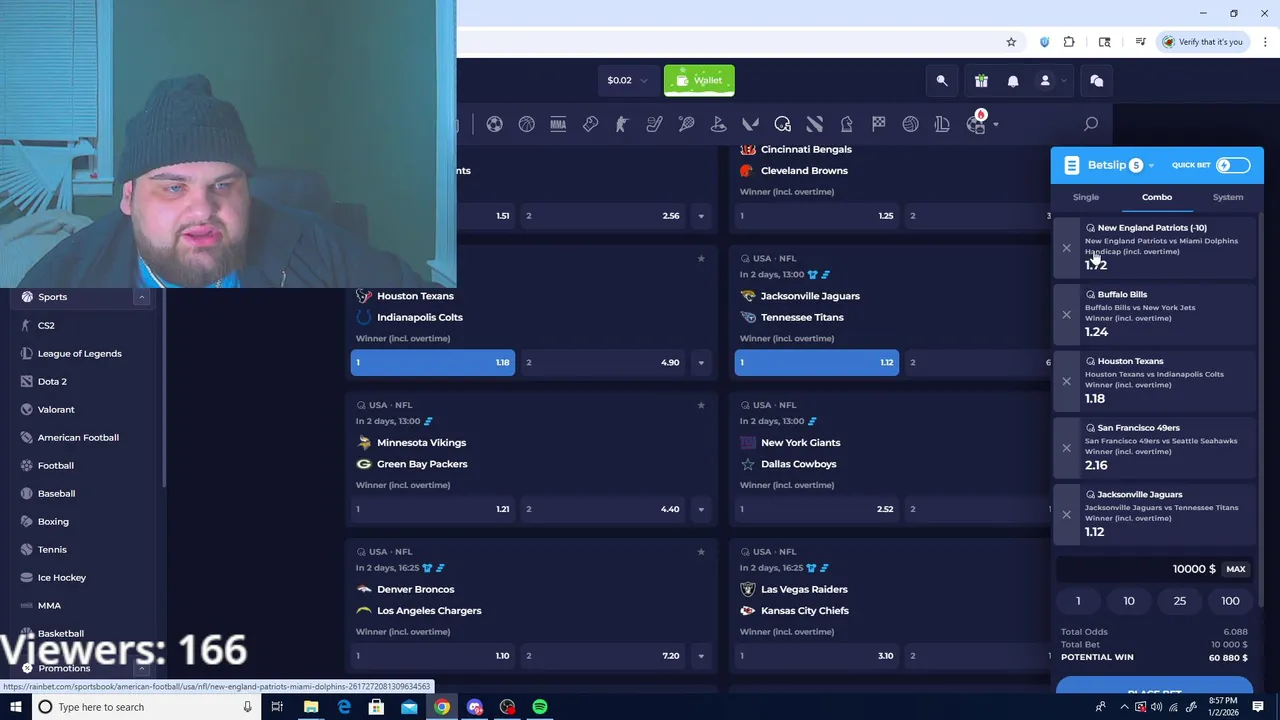Select the tennis racket icon
Image resolution: width=1280 pixels, height=720 pixels.
coord(686,124)
